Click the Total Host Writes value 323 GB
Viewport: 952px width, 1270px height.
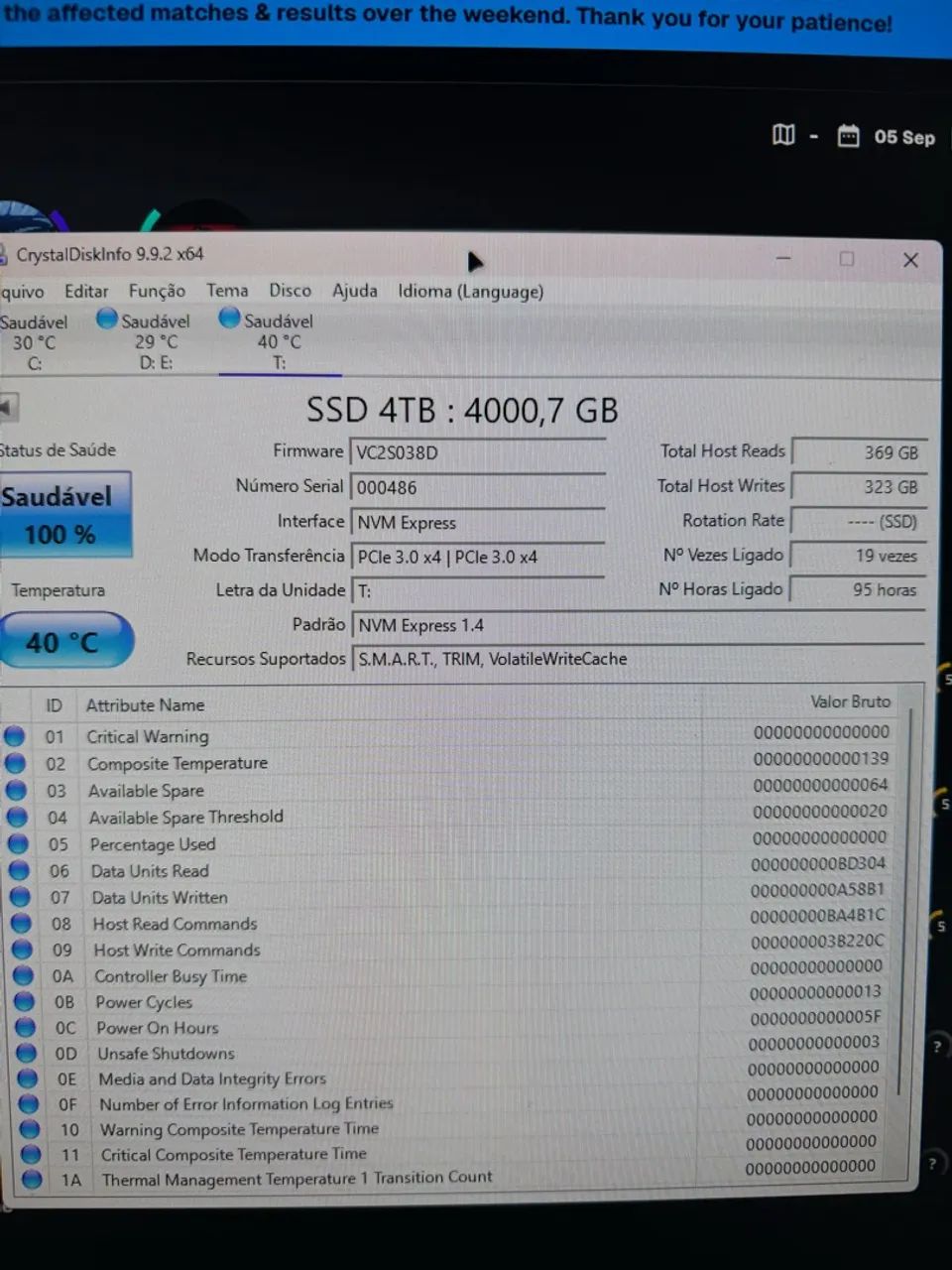pos(859,487)
